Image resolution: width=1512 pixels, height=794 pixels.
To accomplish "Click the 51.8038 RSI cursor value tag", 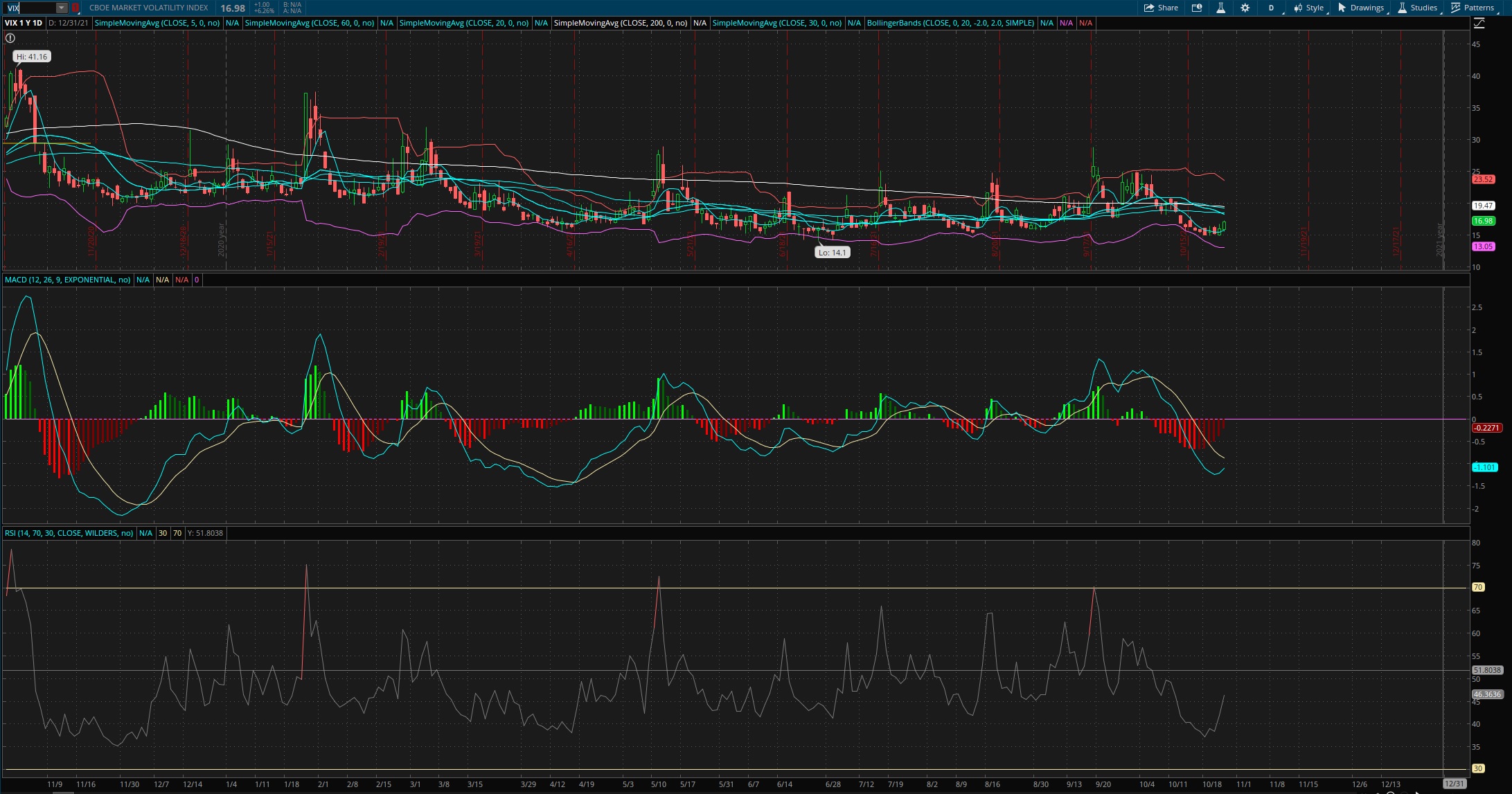I will coord(1487,670).
